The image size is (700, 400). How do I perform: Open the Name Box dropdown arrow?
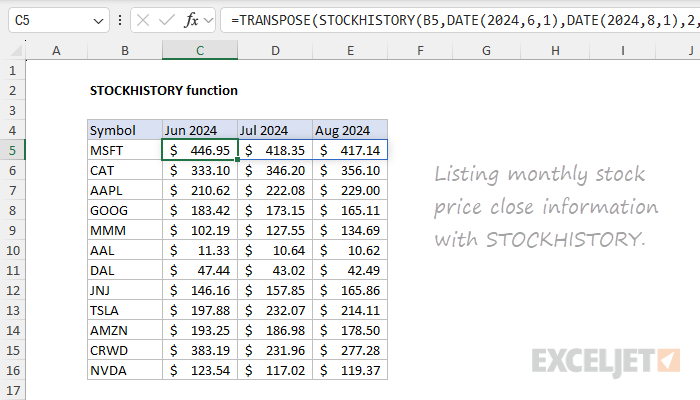coord(98,21)
